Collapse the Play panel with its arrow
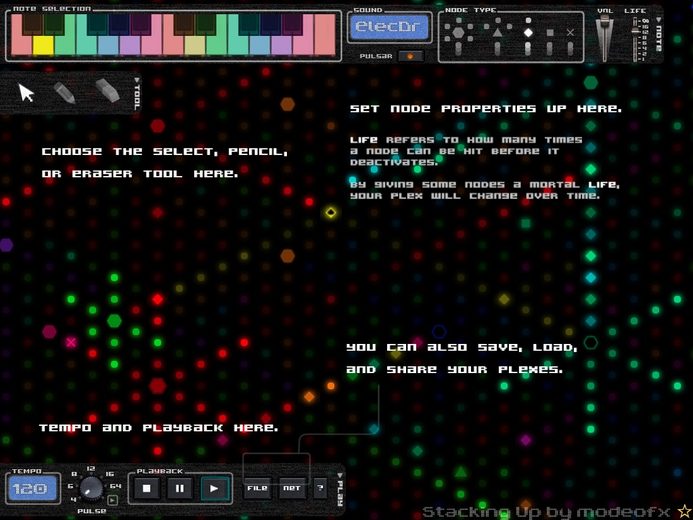Viewport: 693px width, 520px height. (x=339, y=475)
